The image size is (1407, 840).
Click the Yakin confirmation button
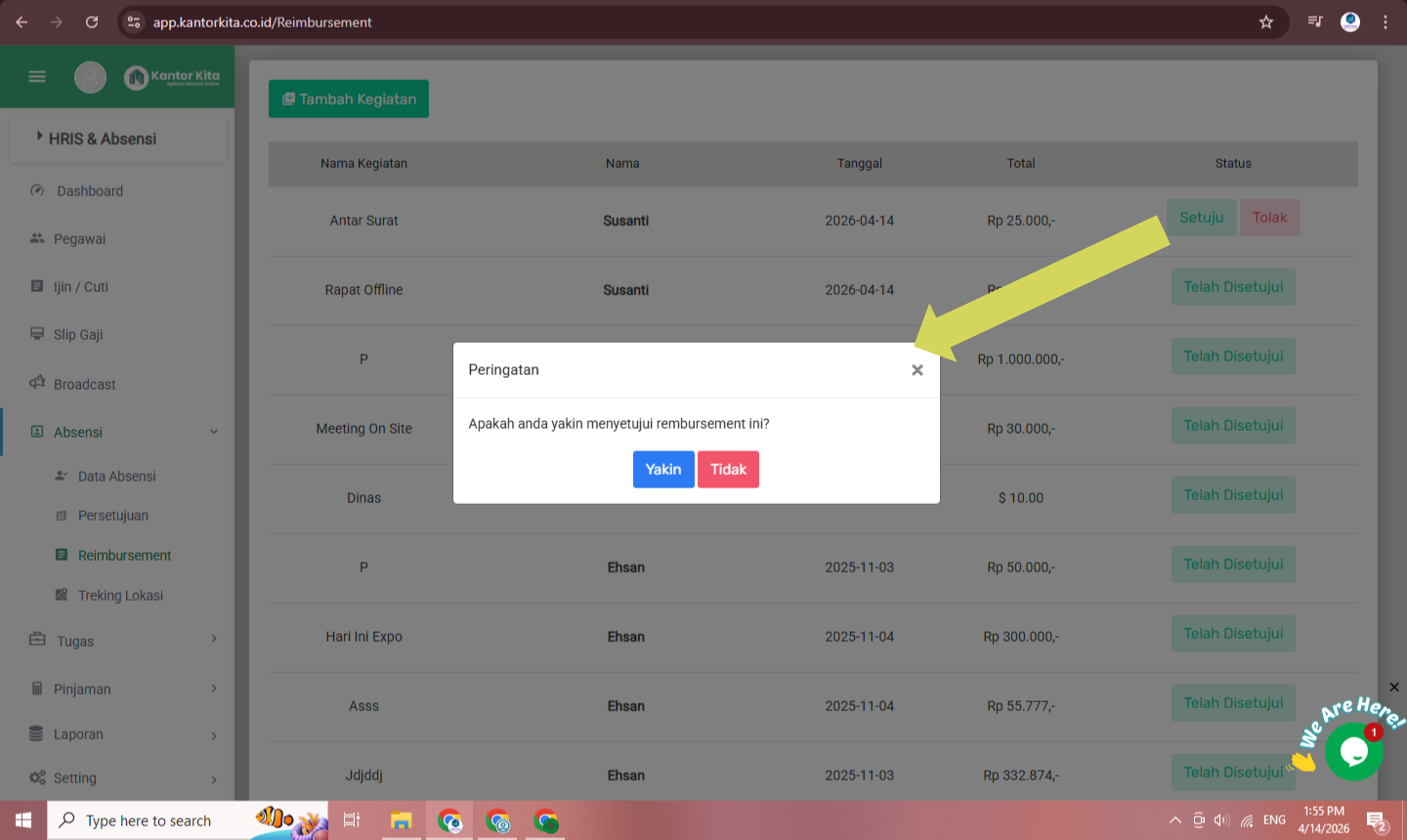[x=663, y=469]
